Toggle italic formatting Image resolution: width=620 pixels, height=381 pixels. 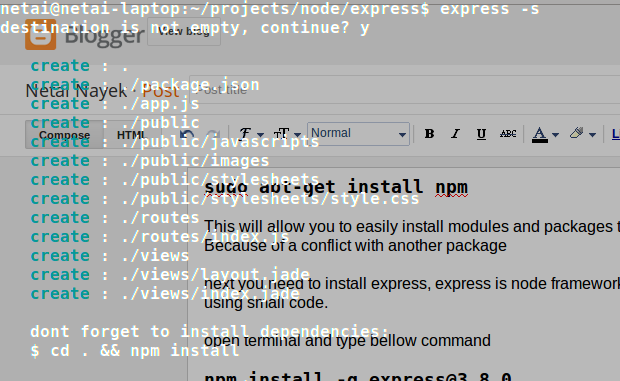coord(455,134)
